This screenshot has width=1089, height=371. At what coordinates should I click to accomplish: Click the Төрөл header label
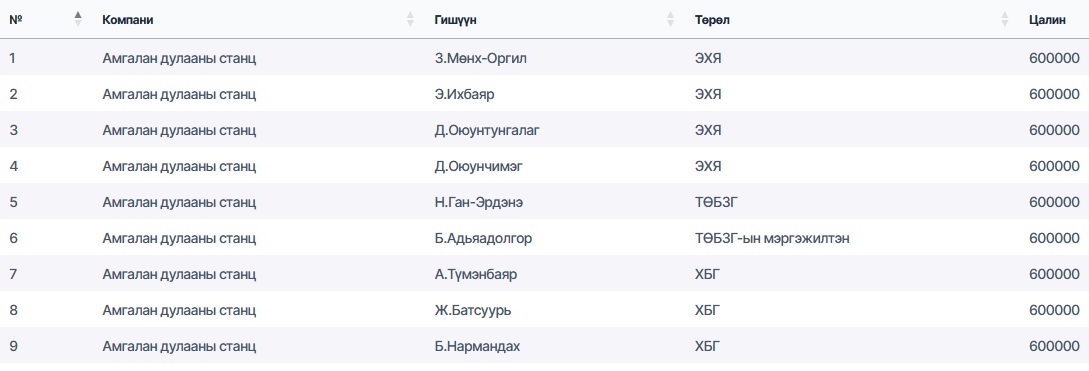coord(712,20)
